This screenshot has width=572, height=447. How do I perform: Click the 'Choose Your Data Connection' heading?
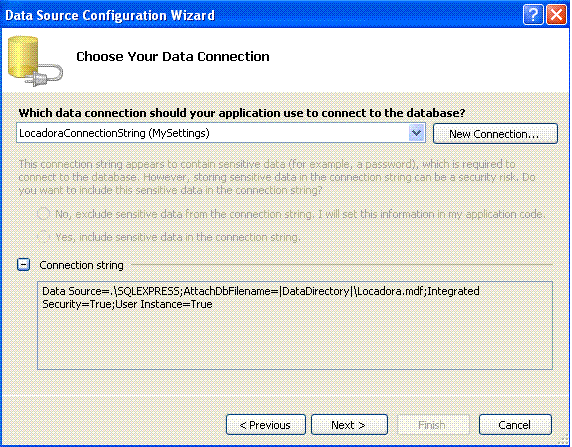[x=173, y=57]
